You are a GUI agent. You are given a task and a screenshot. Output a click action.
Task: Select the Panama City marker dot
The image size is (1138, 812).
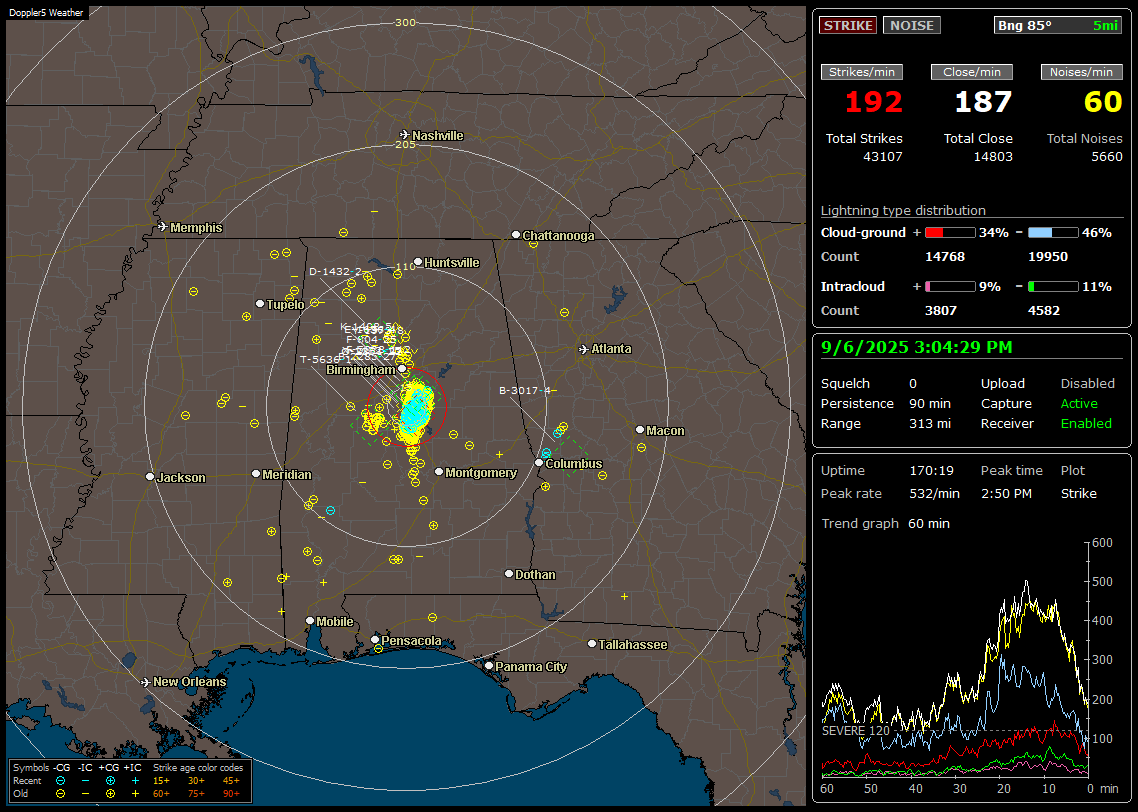pyautogui.click(x=489, y=665)
